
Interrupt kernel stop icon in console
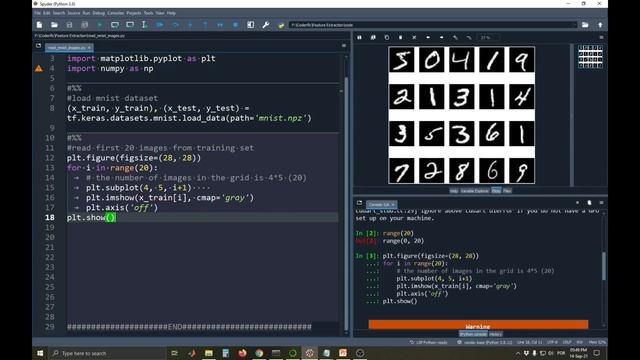[577, 202]
